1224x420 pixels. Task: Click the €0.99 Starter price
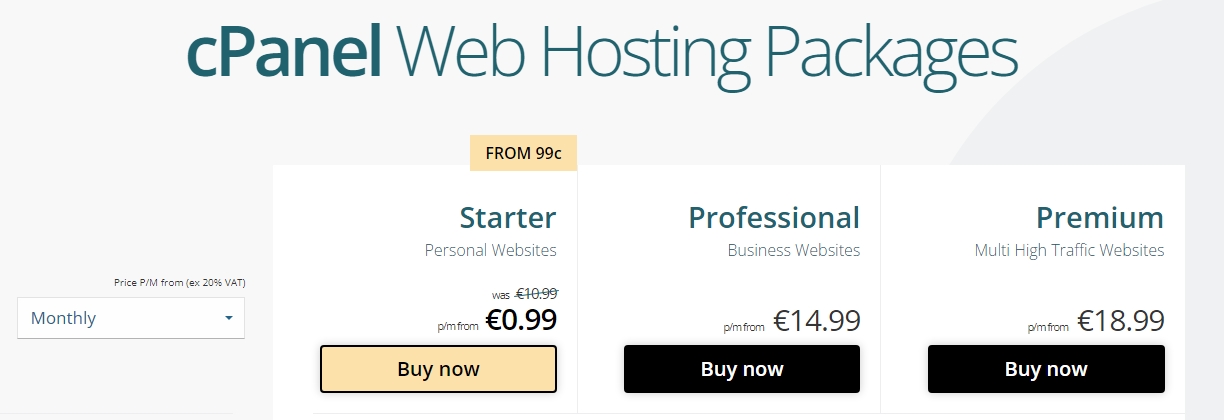(x=521, y=319)
